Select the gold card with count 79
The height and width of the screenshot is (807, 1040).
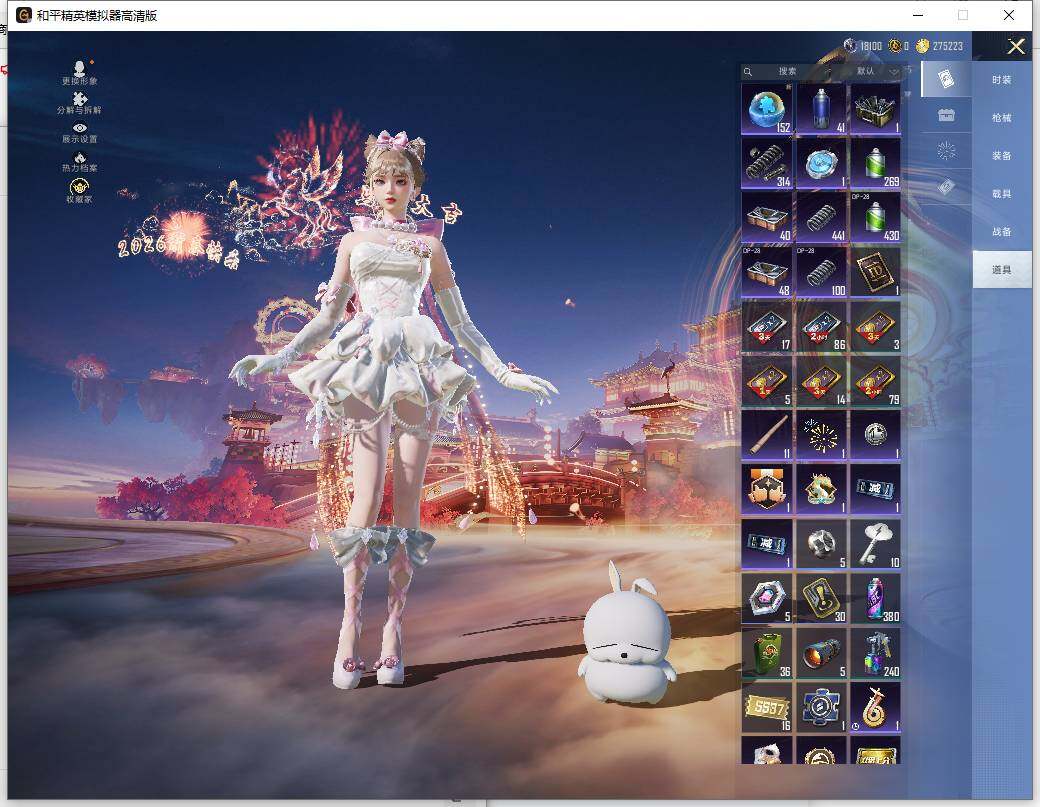[x=876, y=381]
